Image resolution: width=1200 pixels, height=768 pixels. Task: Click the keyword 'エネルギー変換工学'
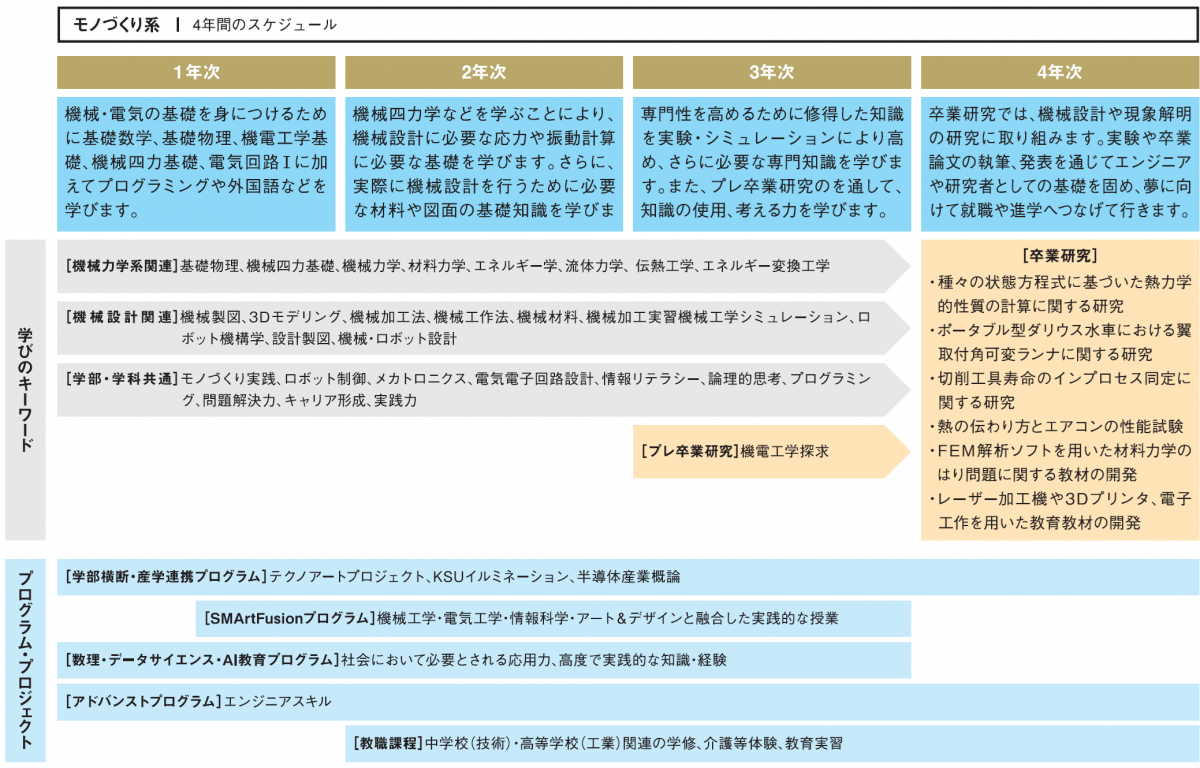click(x=765, y=266)
